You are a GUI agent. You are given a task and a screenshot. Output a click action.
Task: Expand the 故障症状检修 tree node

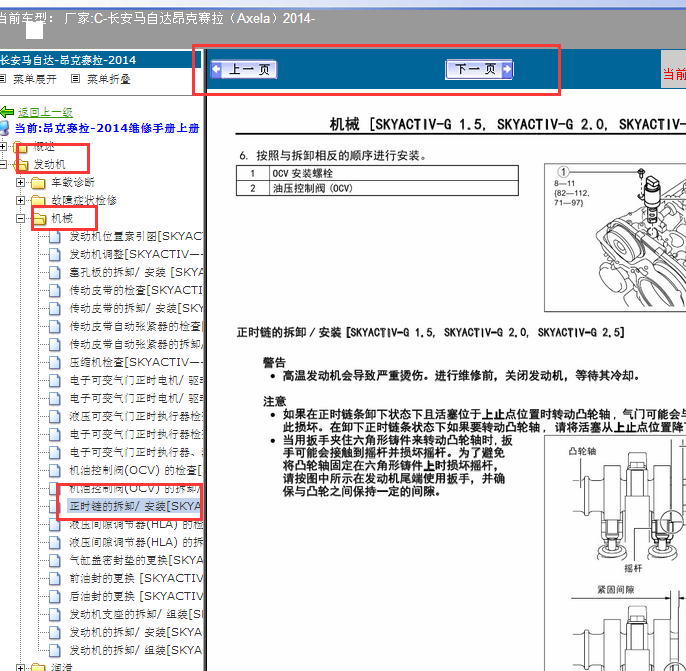tap(20, 200)
